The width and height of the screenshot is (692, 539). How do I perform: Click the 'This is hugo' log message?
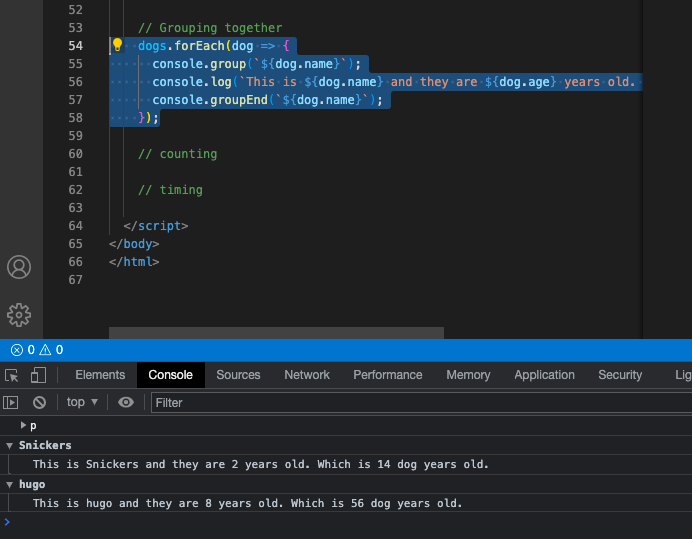248,503
